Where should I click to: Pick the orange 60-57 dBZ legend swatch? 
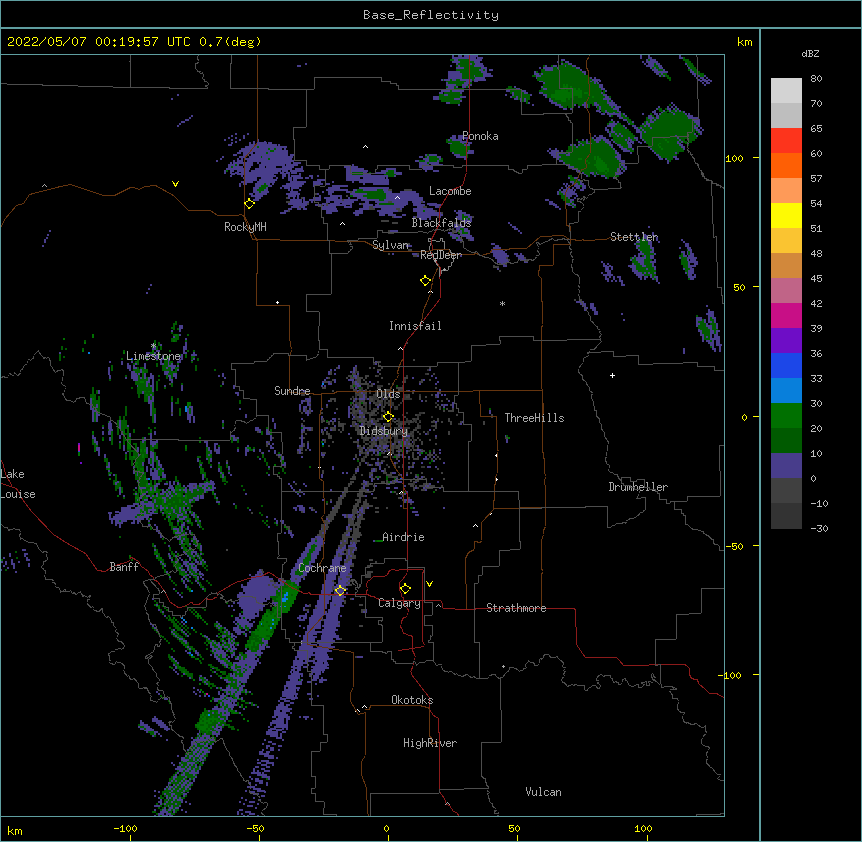tap(786, 166)
